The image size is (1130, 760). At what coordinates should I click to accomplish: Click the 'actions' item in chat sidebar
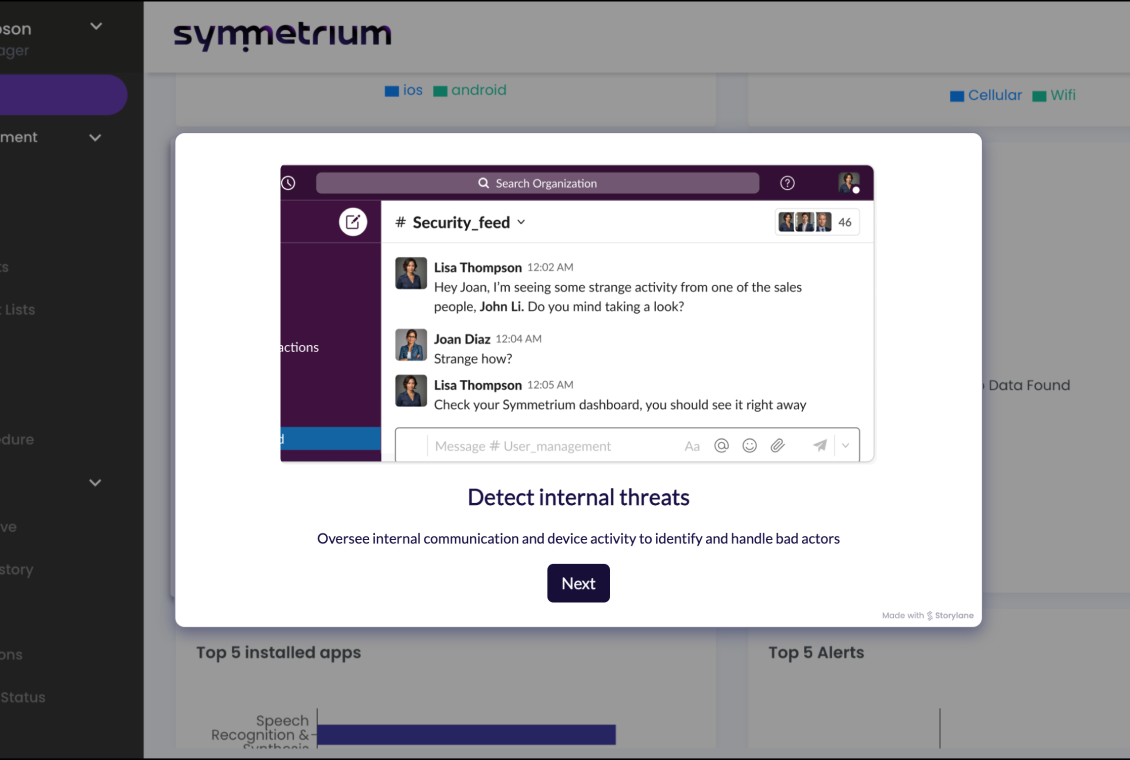300,347
